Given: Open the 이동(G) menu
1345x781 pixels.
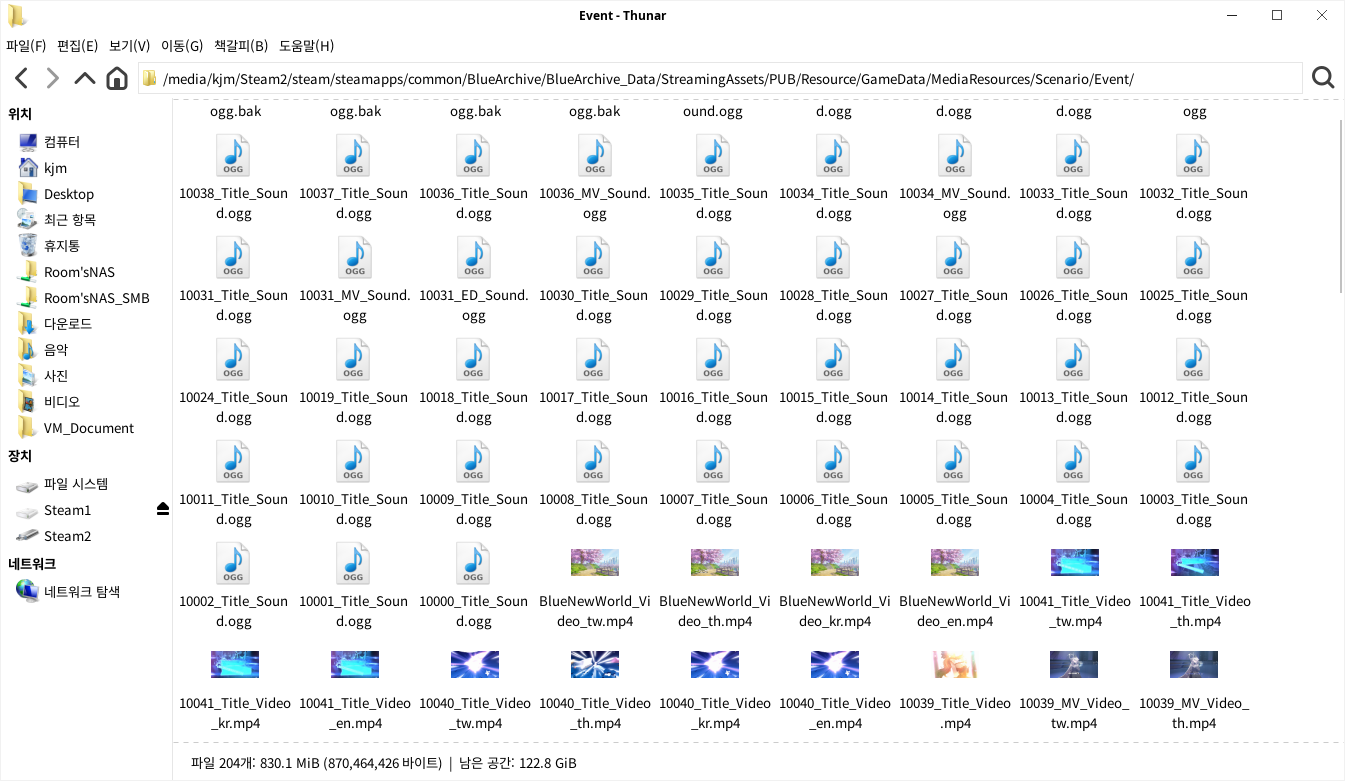Looking at the screenshot, I should pos(182,46).
